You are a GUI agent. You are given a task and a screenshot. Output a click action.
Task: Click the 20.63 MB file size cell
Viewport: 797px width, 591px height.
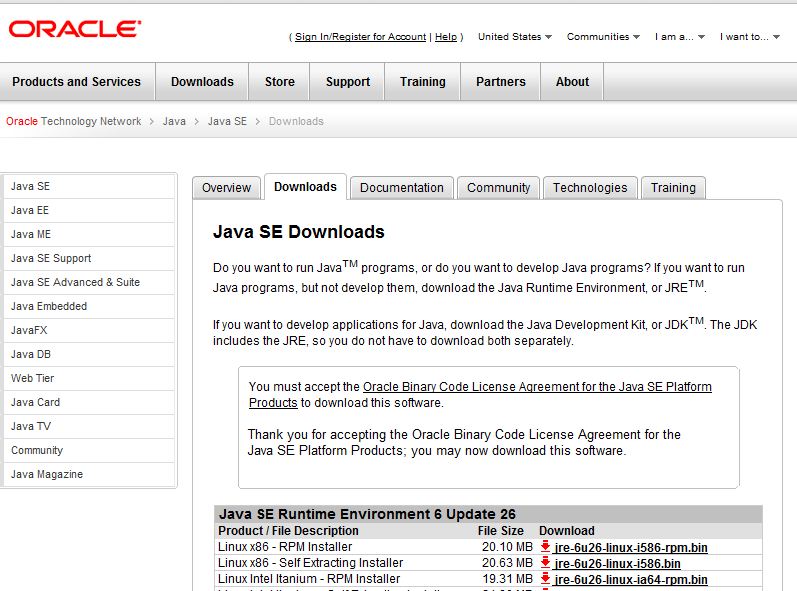pos(507,563)
